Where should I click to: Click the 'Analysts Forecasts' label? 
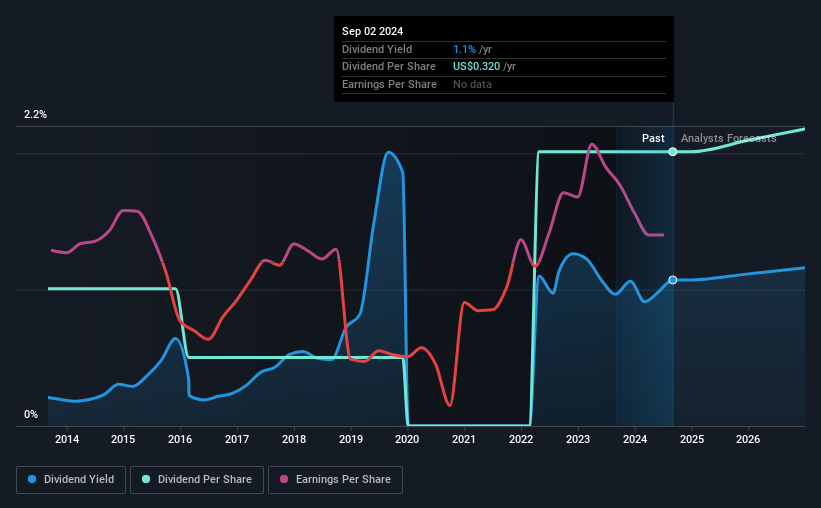pos(728,138)
